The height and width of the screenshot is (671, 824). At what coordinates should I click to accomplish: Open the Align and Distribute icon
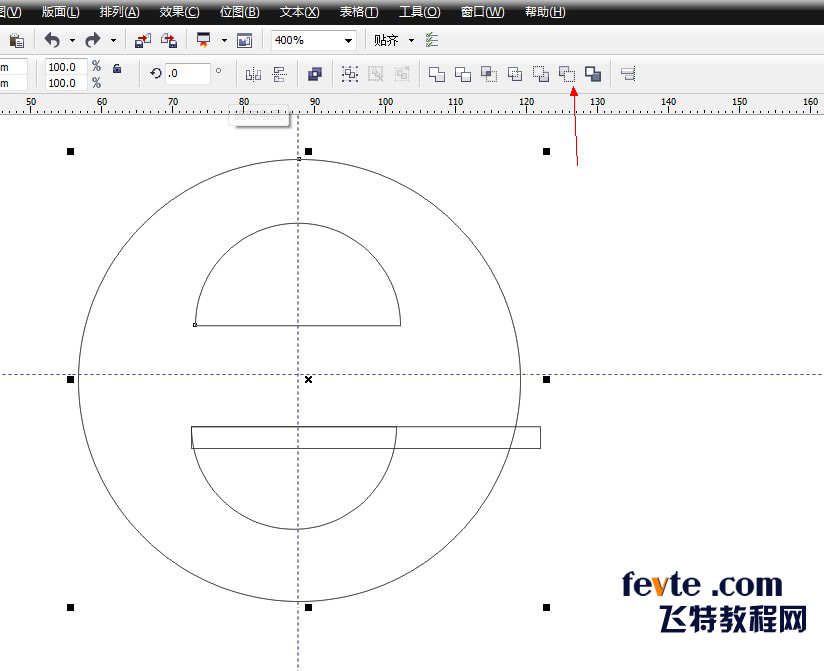tap(629, 74)
